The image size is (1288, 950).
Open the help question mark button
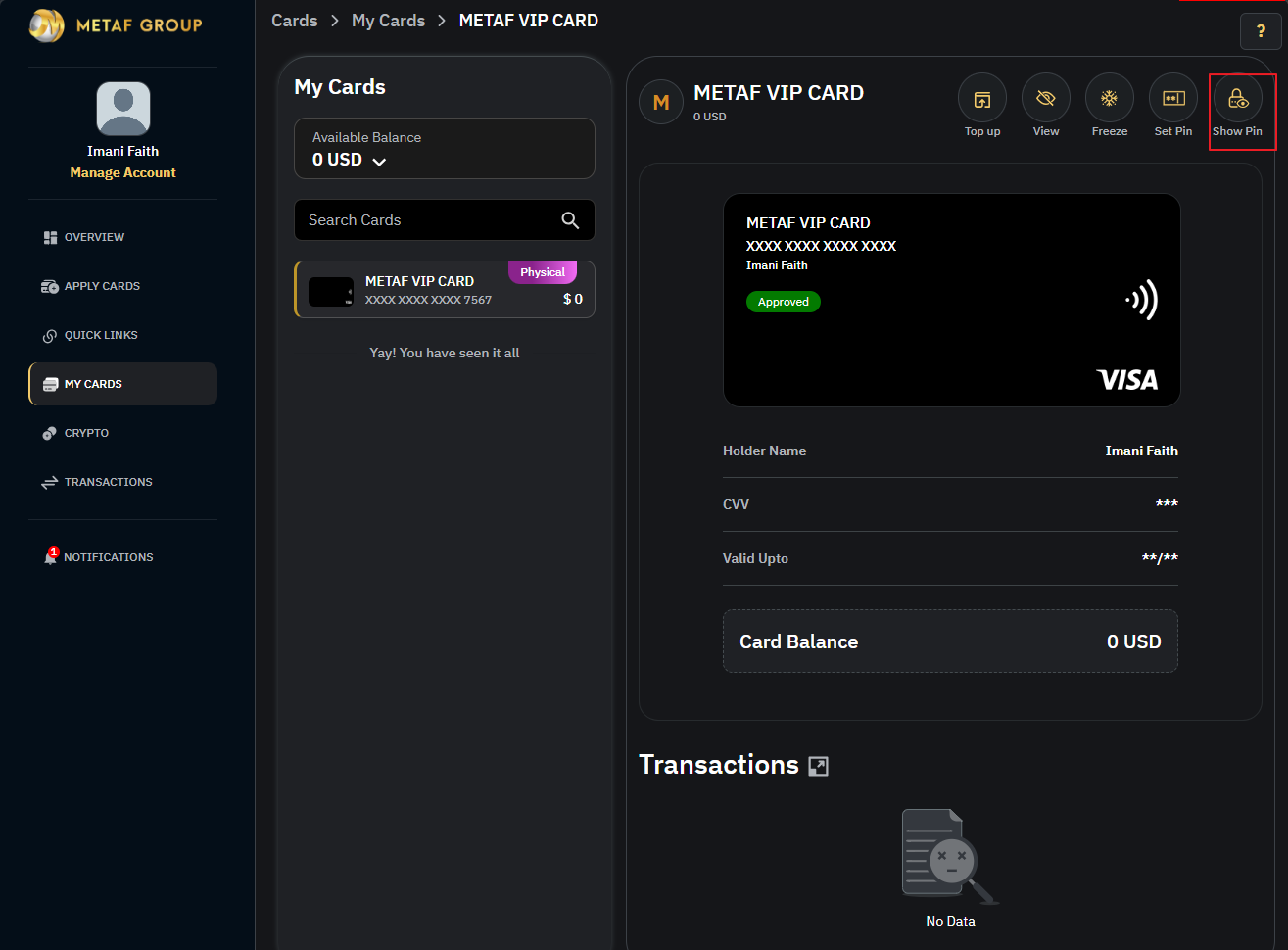click(1261, 31)
